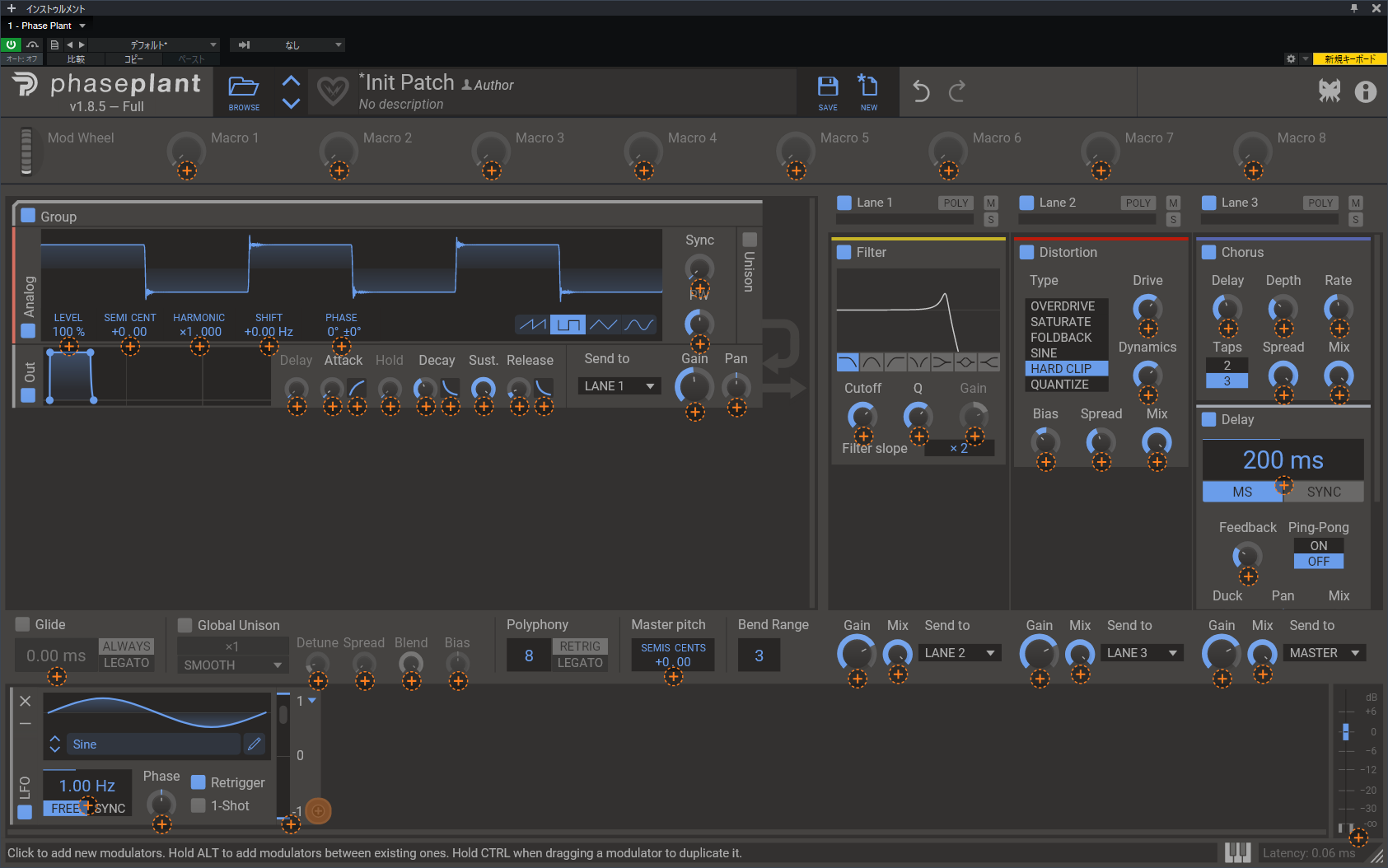The image size is (1388, 868).
Task: Open the info icon in header
Action: 1365,91
